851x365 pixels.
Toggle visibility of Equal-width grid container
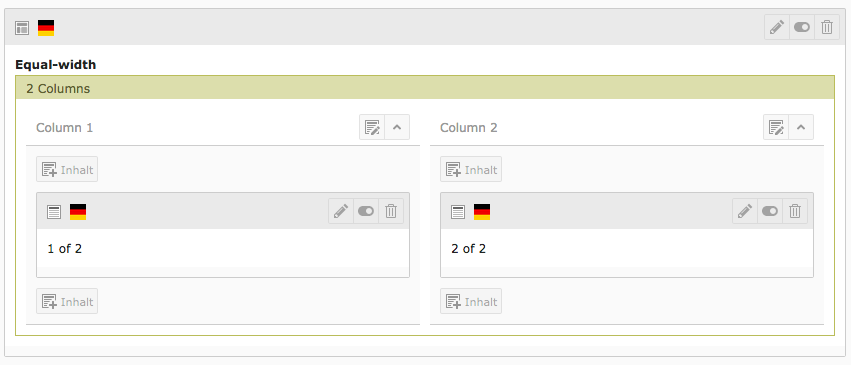pos(802,27)
